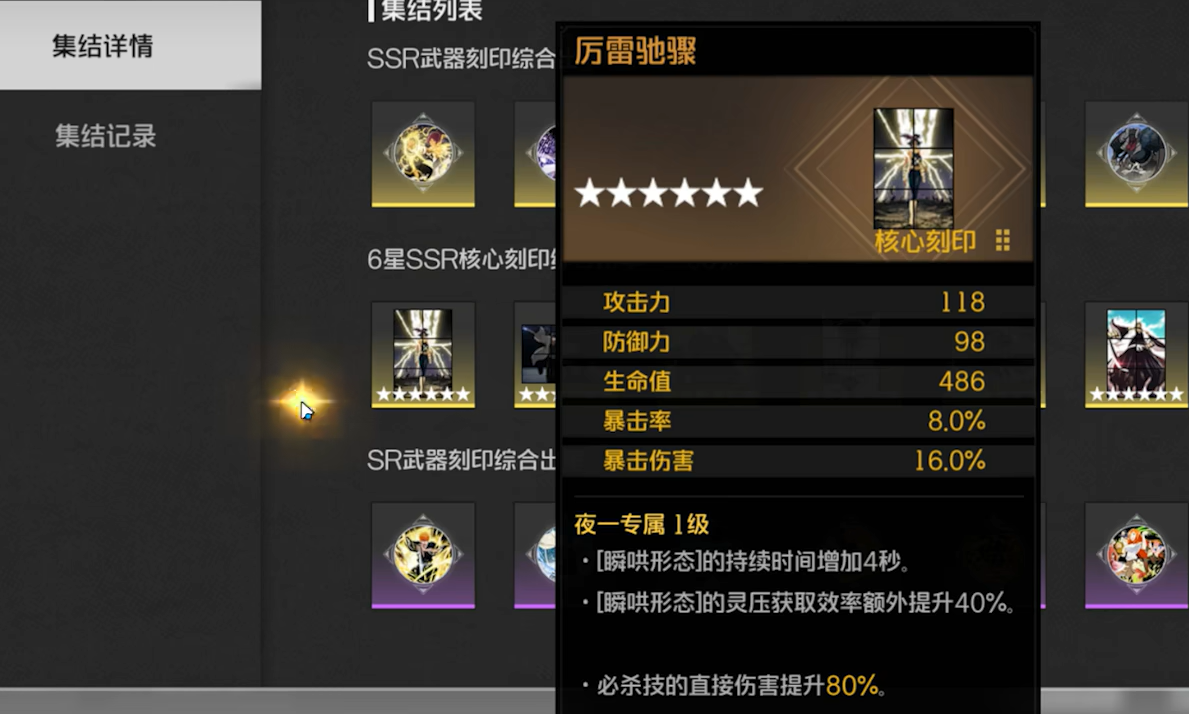Click the grid icon beside 核心刻印
Screen dimensions: 1189x714
(x=1002, y=240)
